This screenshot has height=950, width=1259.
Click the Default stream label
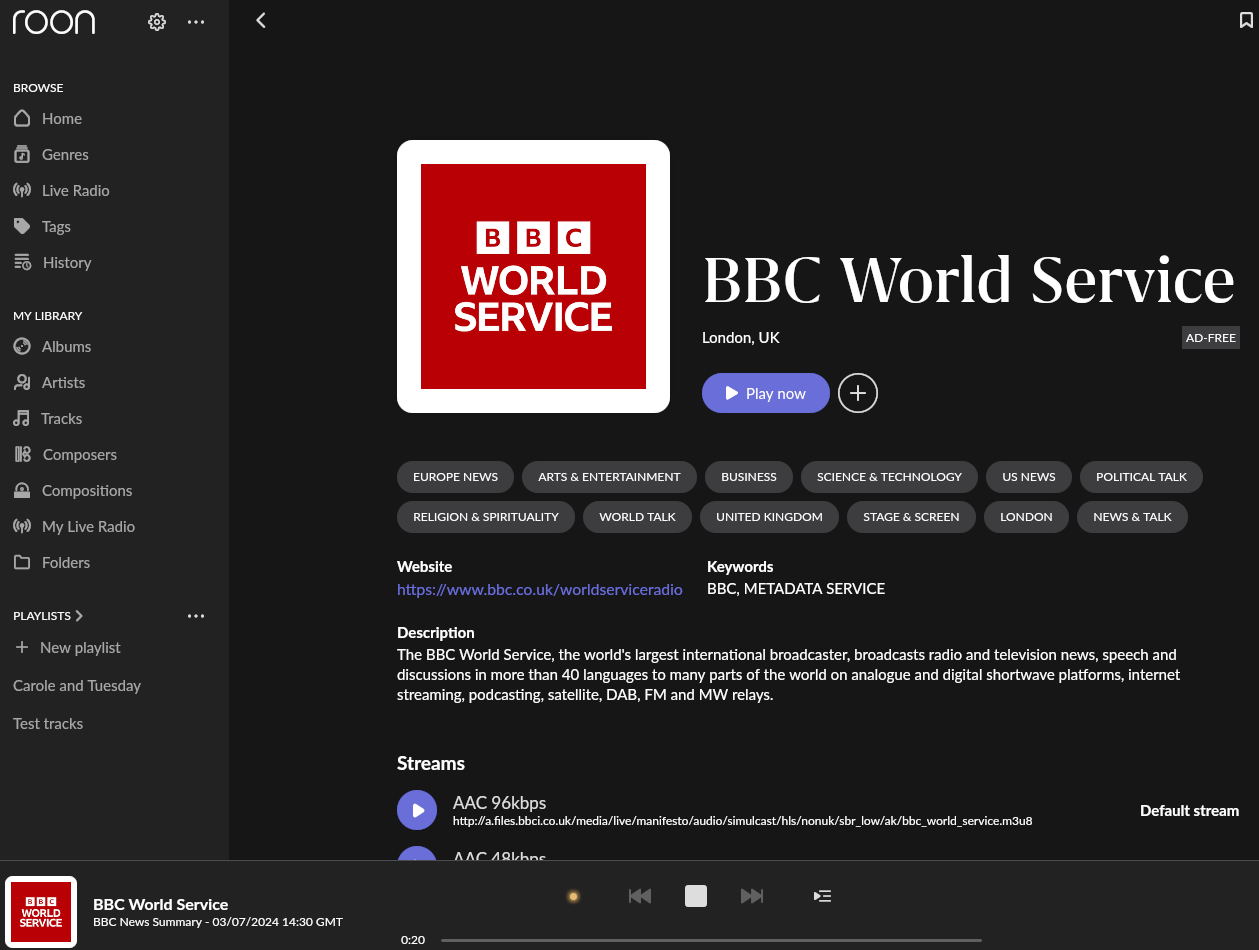(1189, 811)
